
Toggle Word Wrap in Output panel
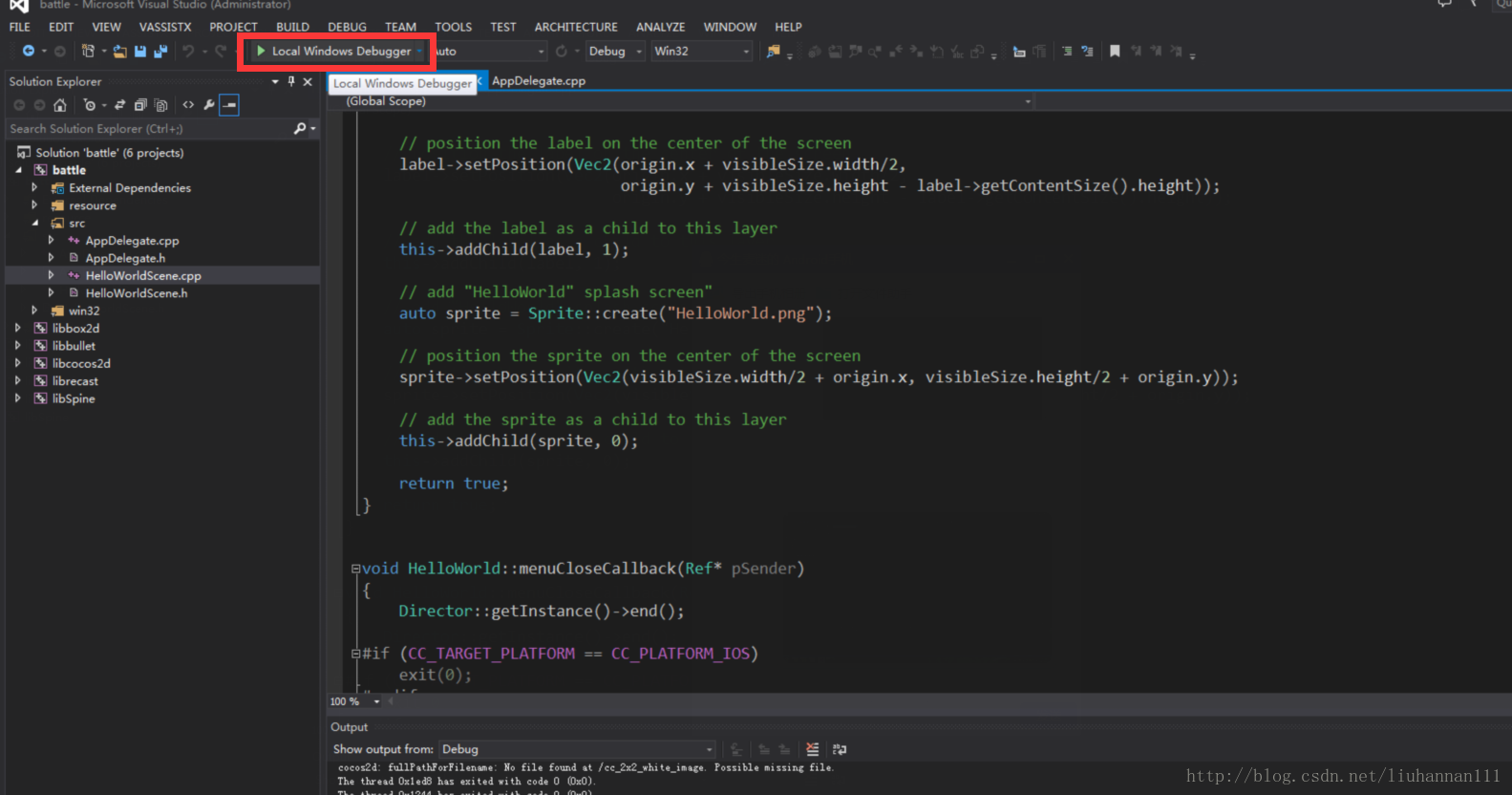[840, 749]
